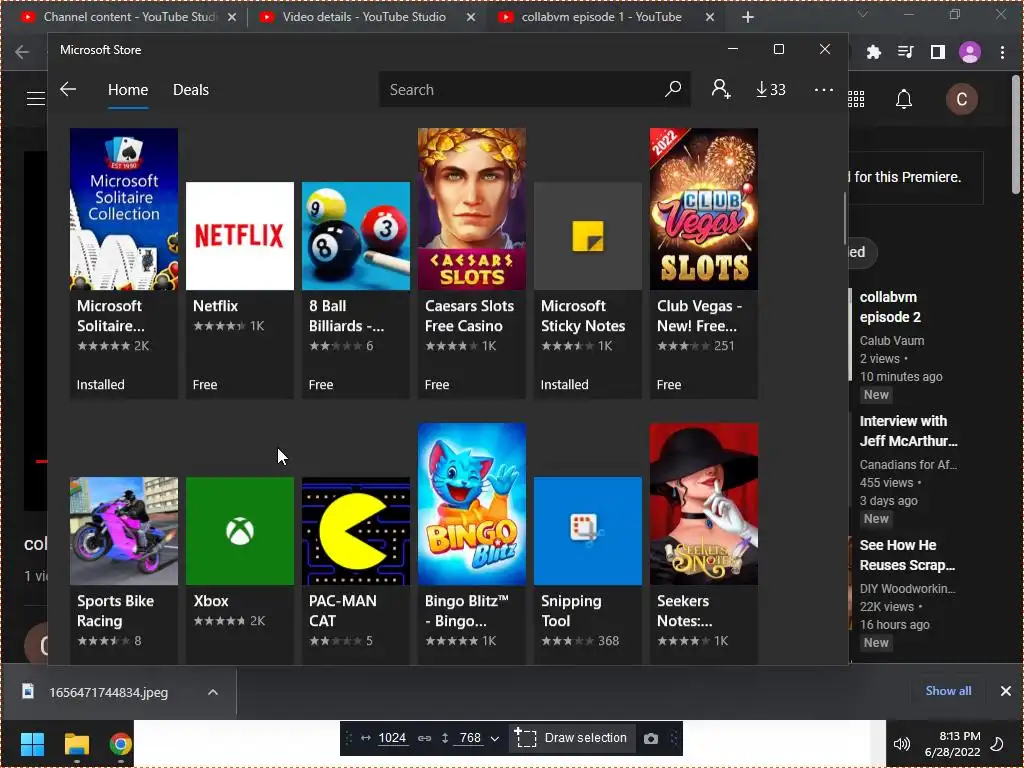1024x768 pixels.
Task: Open collabvm episode 2 video link
Action: point(890,307)
